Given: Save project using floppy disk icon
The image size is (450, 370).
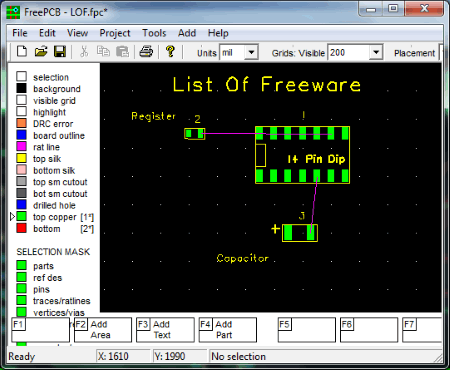Looking at the screenshot, I should click(x=60, y=52).
